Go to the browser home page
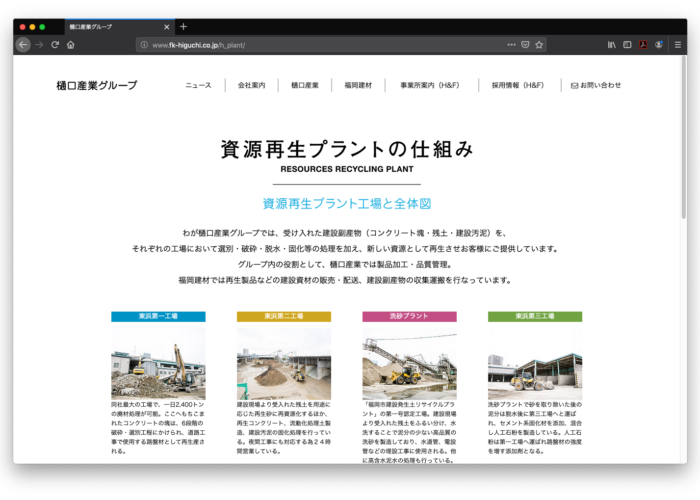Viewport: 700px width, 500px height. [71, 45]
